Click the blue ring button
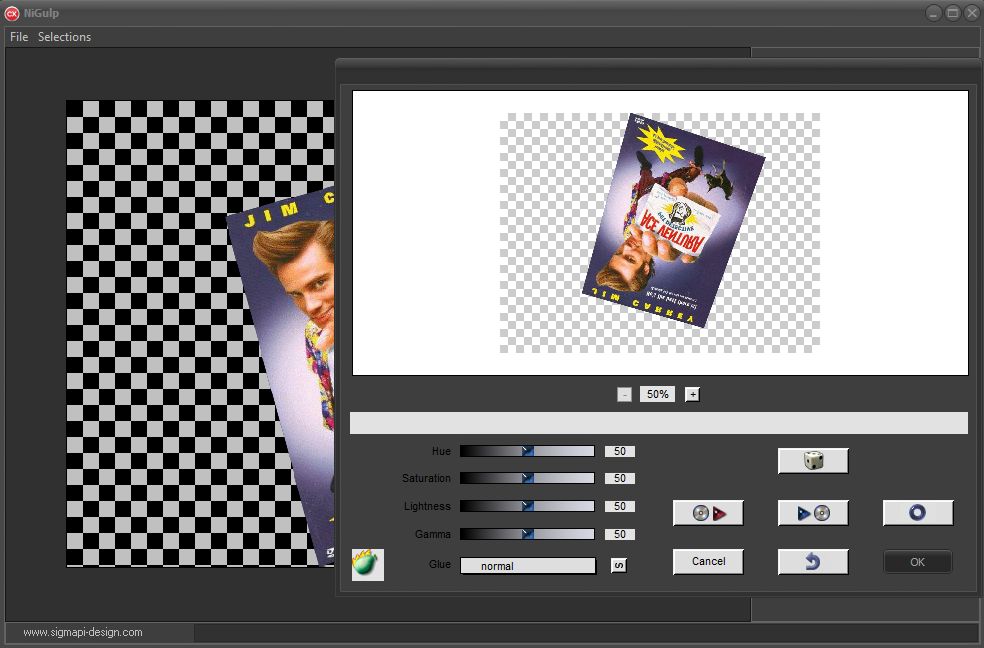Screen dimensions: 984x648 point(917,513)
